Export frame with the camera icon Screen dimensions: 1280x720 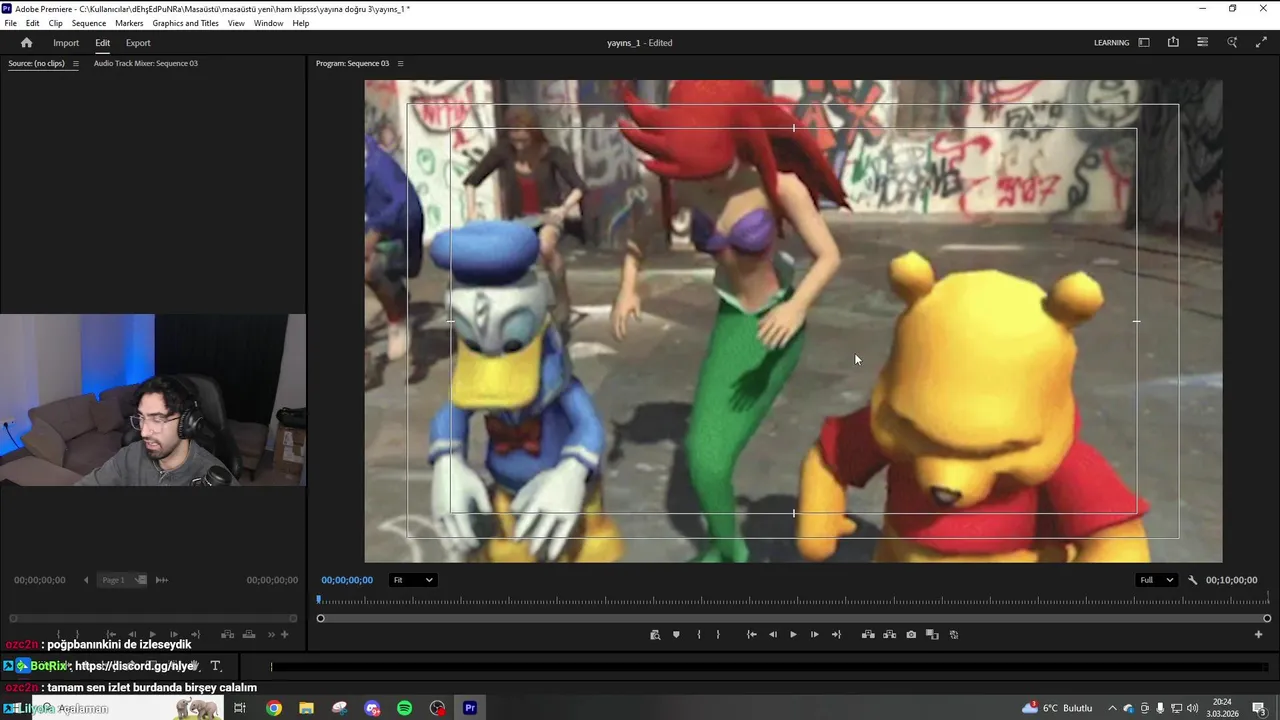point(911,635)
